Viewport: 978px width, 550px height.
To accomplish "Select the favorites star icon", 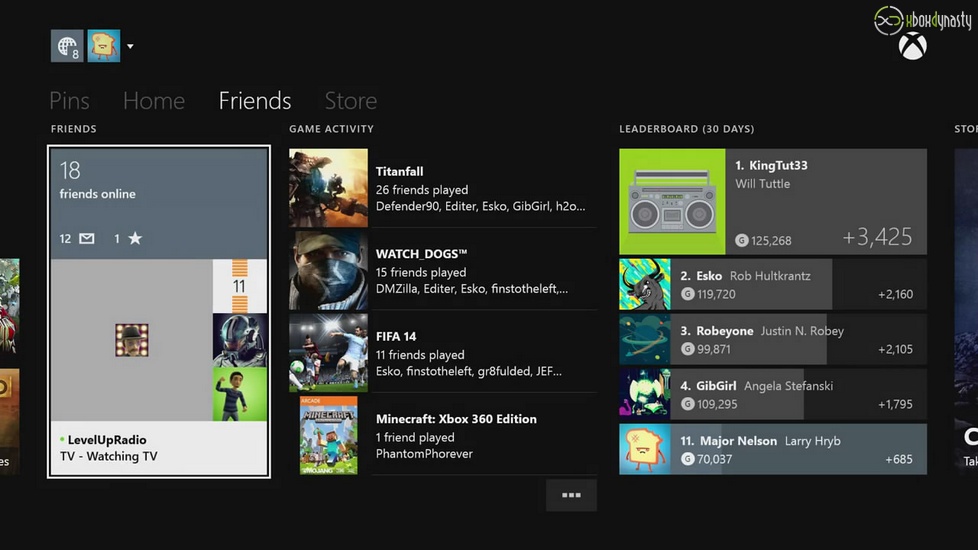I will point(135,238).
